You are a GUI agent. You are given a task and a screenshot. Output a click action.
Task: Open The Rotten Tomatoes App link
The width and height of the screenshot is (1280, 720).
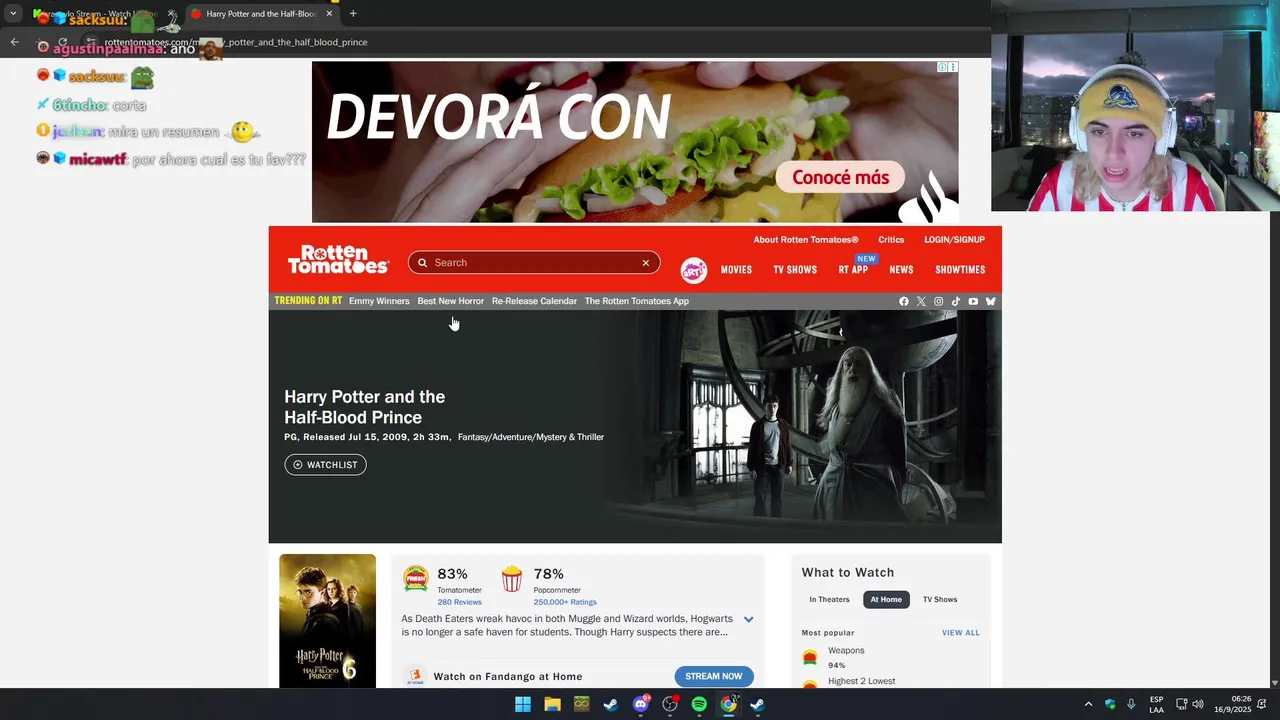coord(636,301)
